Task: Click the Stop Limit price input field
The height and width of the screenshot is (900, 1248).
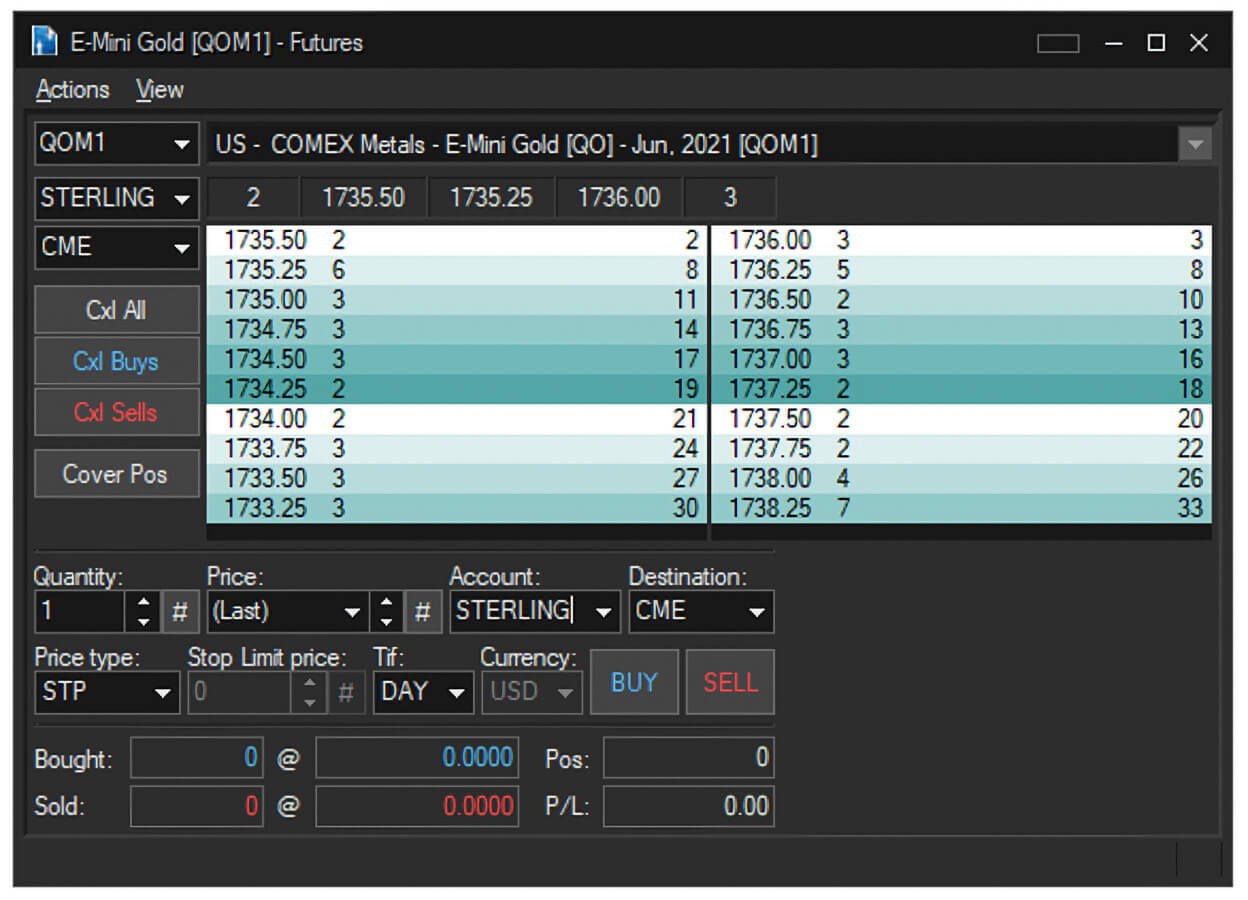Action: click(x=241, y=692)
